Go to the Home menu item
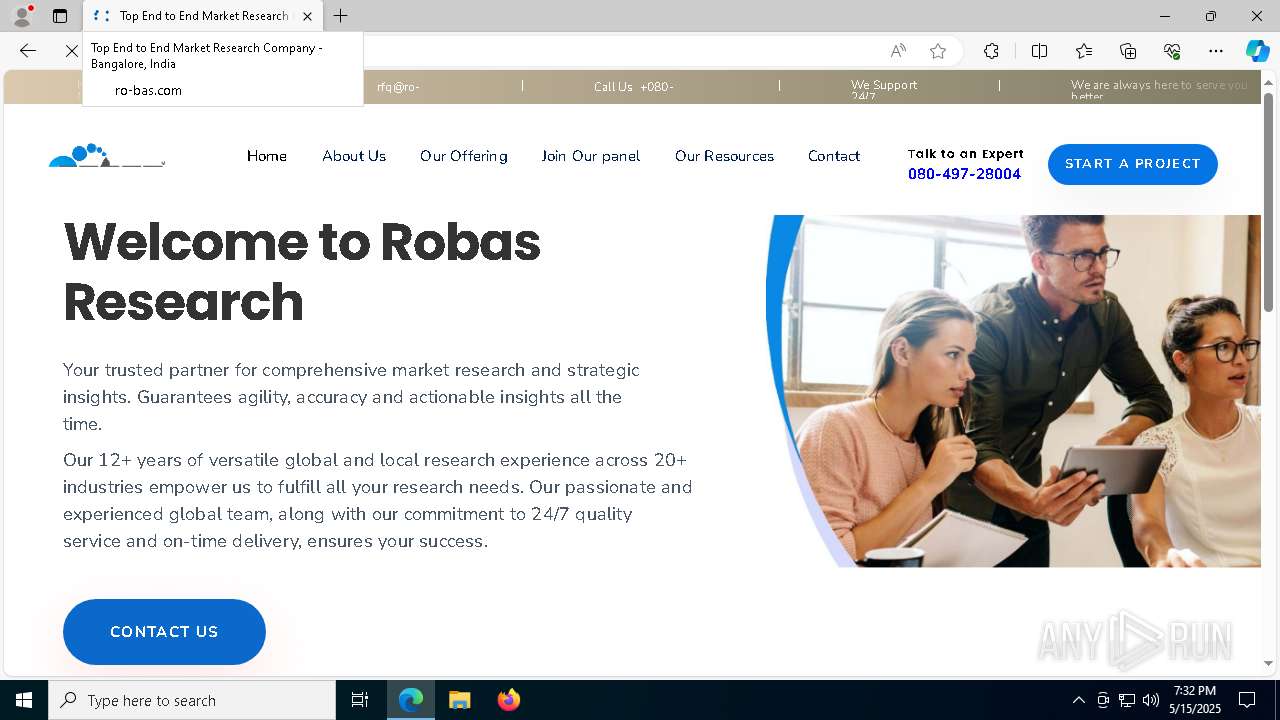1280x720 pixels. pyautogui.click(x=267, y=156)
